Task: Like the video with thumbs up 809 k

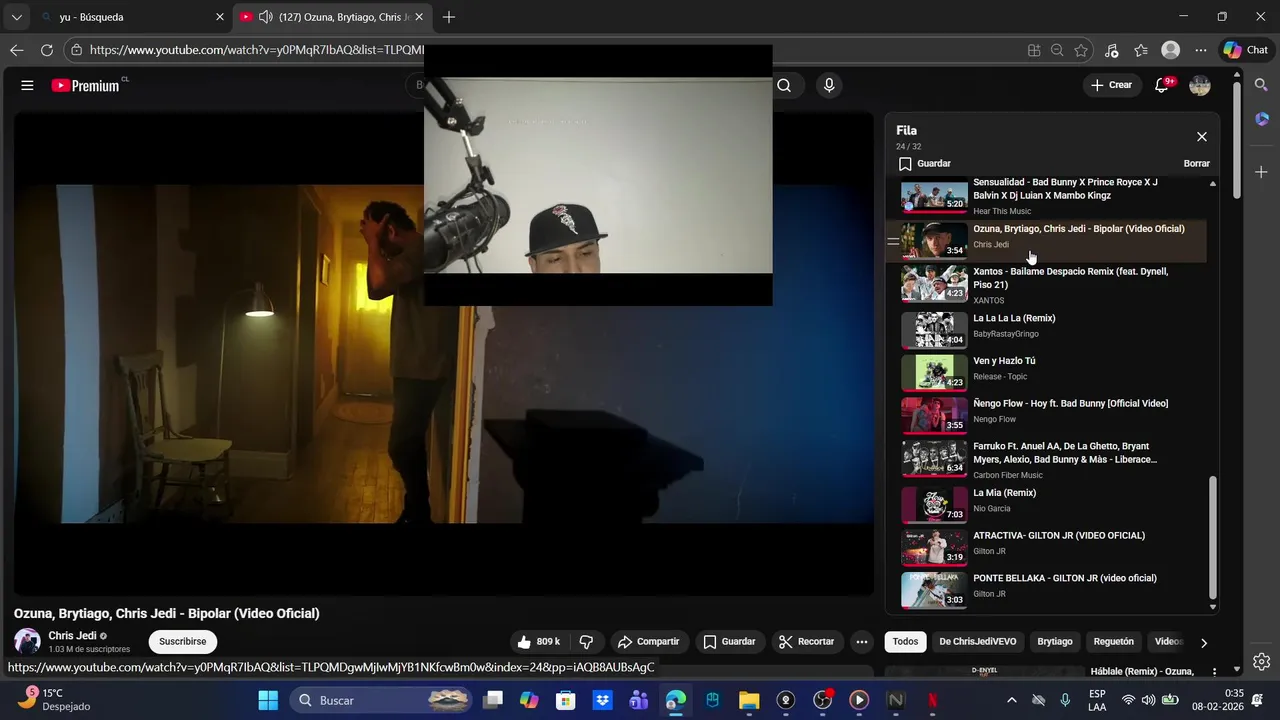Action: [x=538, y=642]
